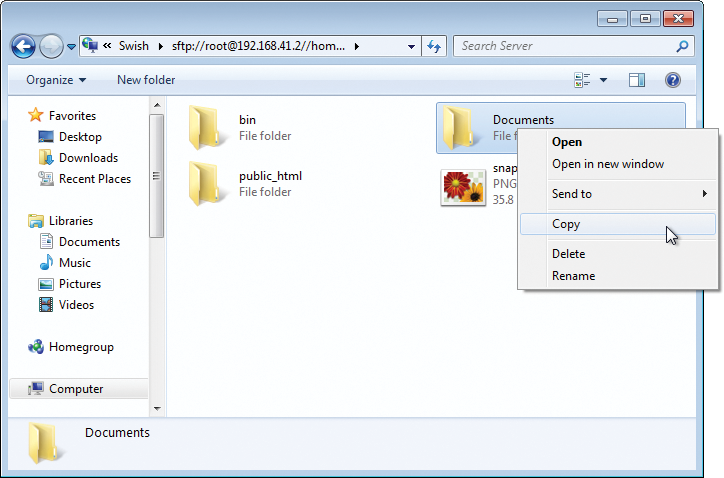Image resolution: width=724 pixels, height=478 pixels.
Task: Open Homegroup in the navigation pane
Action: pos(80,347)
